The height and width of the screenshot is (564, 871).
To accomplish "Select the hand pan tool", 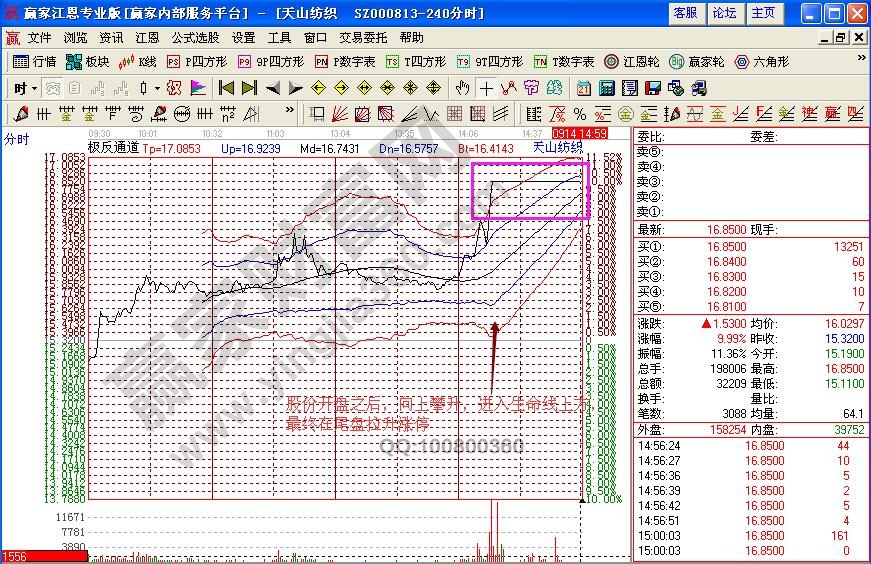I will point(463,88).
